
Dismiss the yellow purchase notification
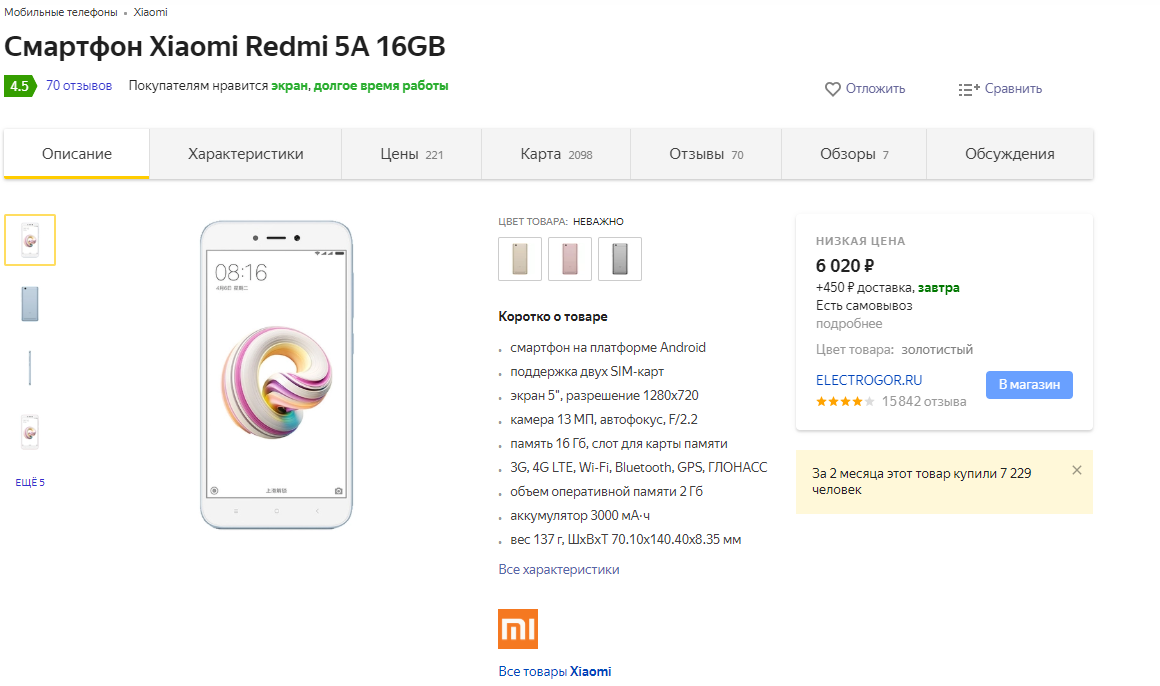(1076, 470)
